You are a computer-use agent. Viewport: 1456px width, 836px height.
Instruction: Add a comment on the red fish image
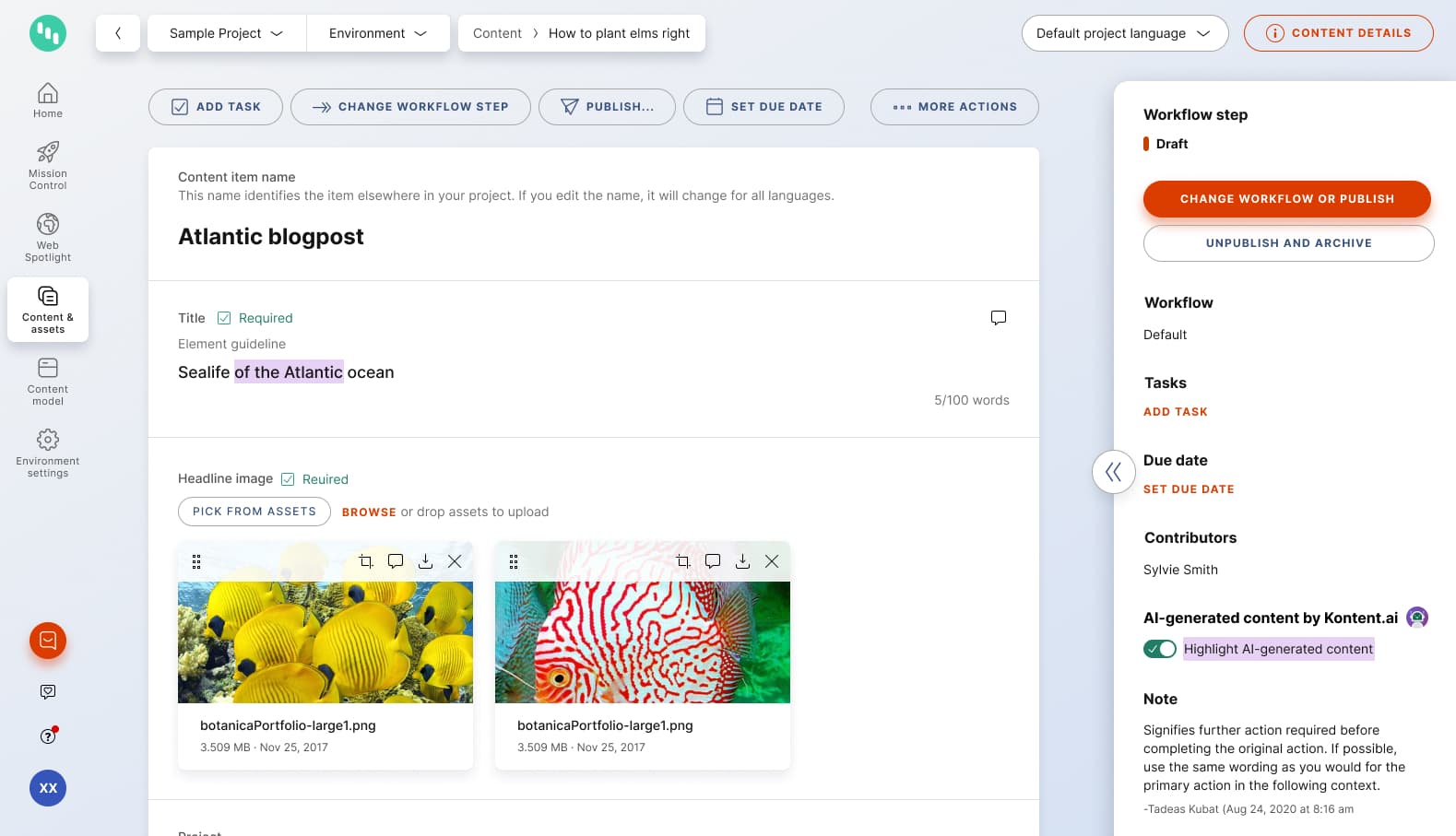pyautogui.click(x=713, y=561)
